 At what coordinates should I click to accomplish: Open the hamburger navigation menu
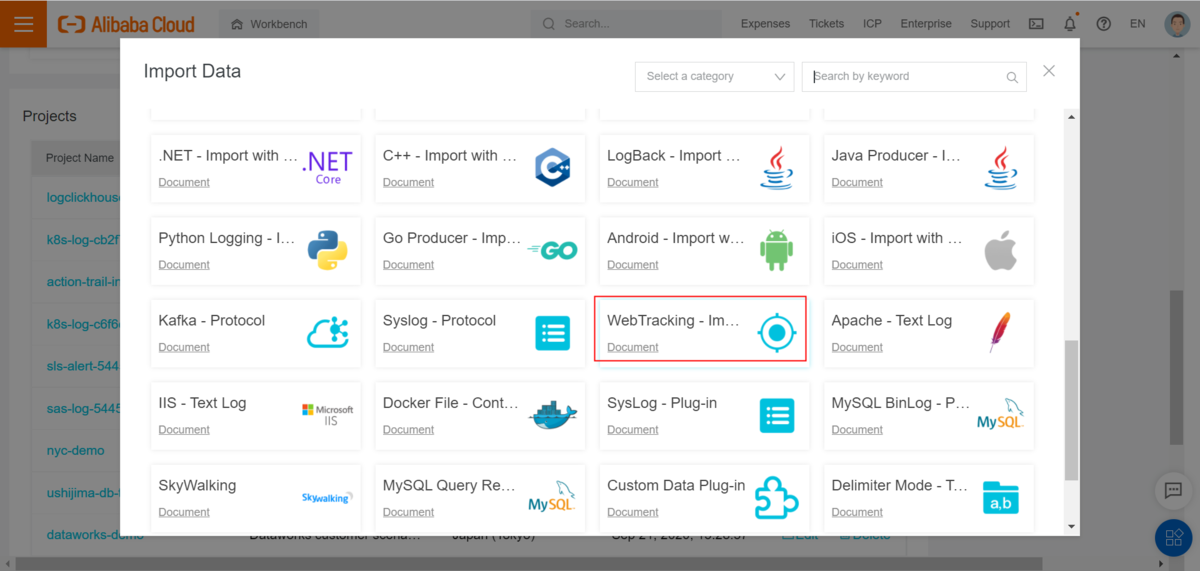coord(23,23)
